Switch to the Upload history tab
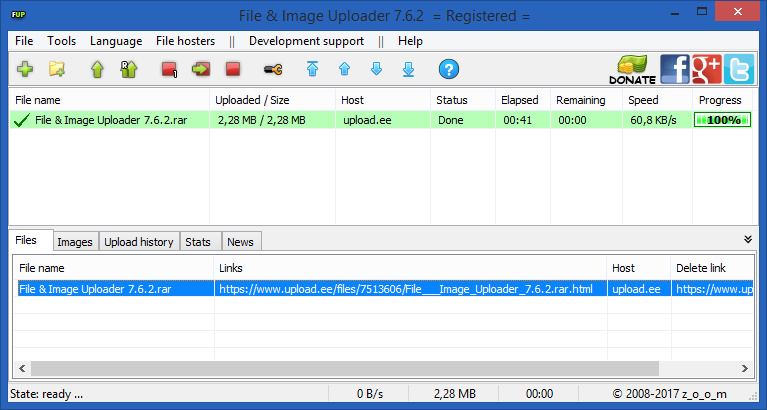767x410 pixels. pos(139,242)
